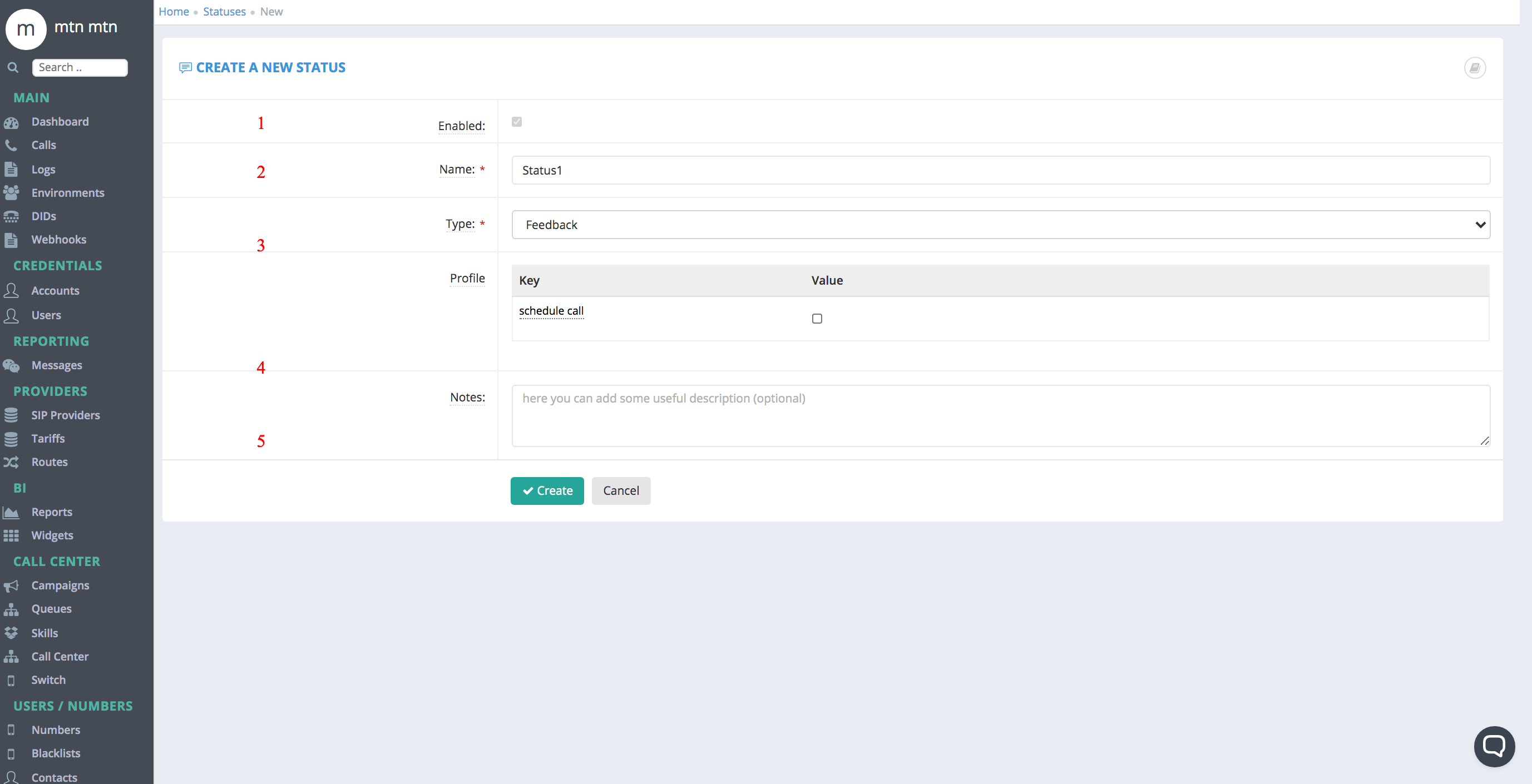1532x784 pixels.
Task: Click into the Notes description textarea
Action: coord(1000,415)
